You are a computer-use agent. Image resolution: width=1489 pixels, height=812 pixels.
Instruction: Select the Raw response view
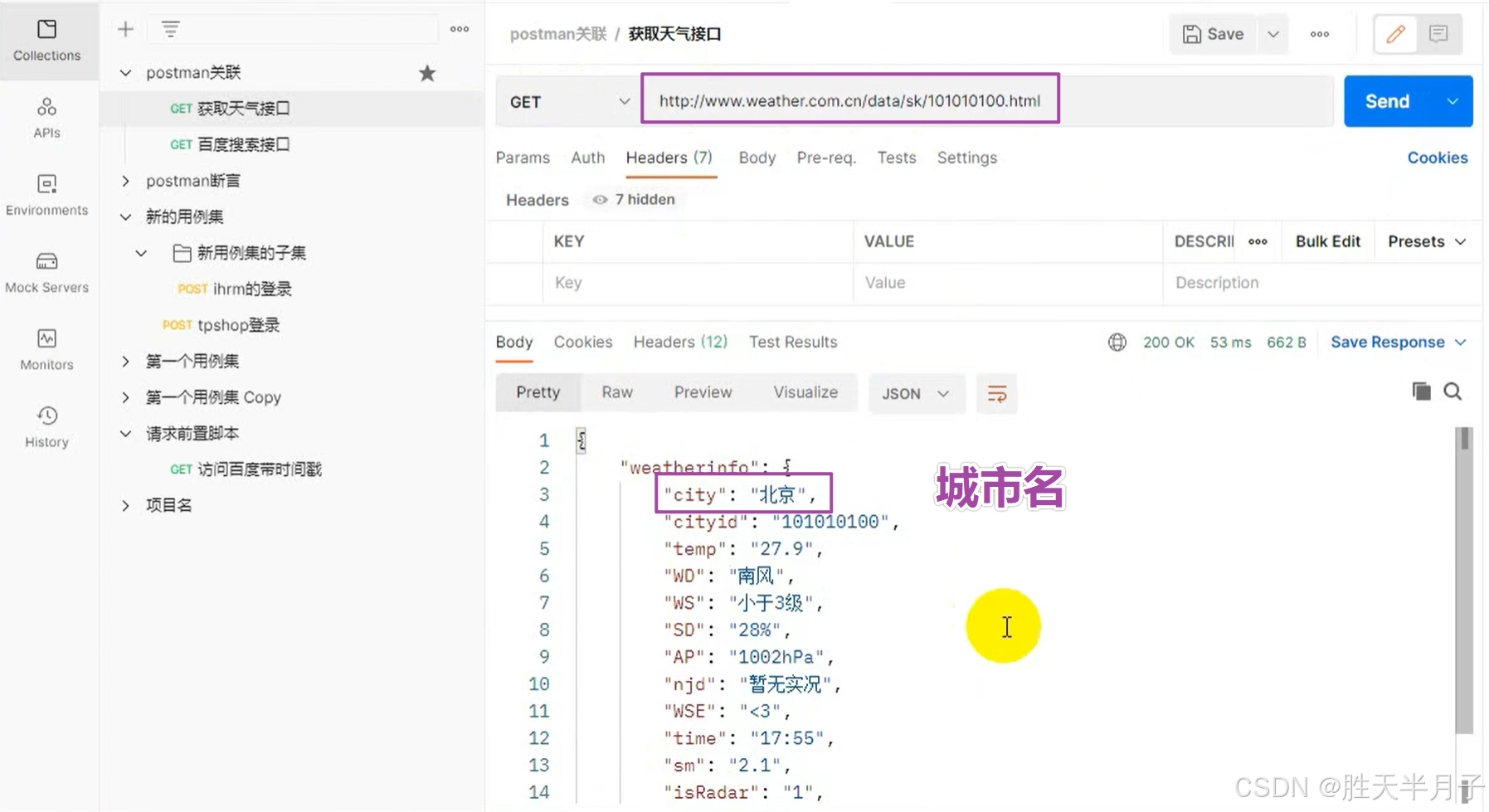(617, 392)
